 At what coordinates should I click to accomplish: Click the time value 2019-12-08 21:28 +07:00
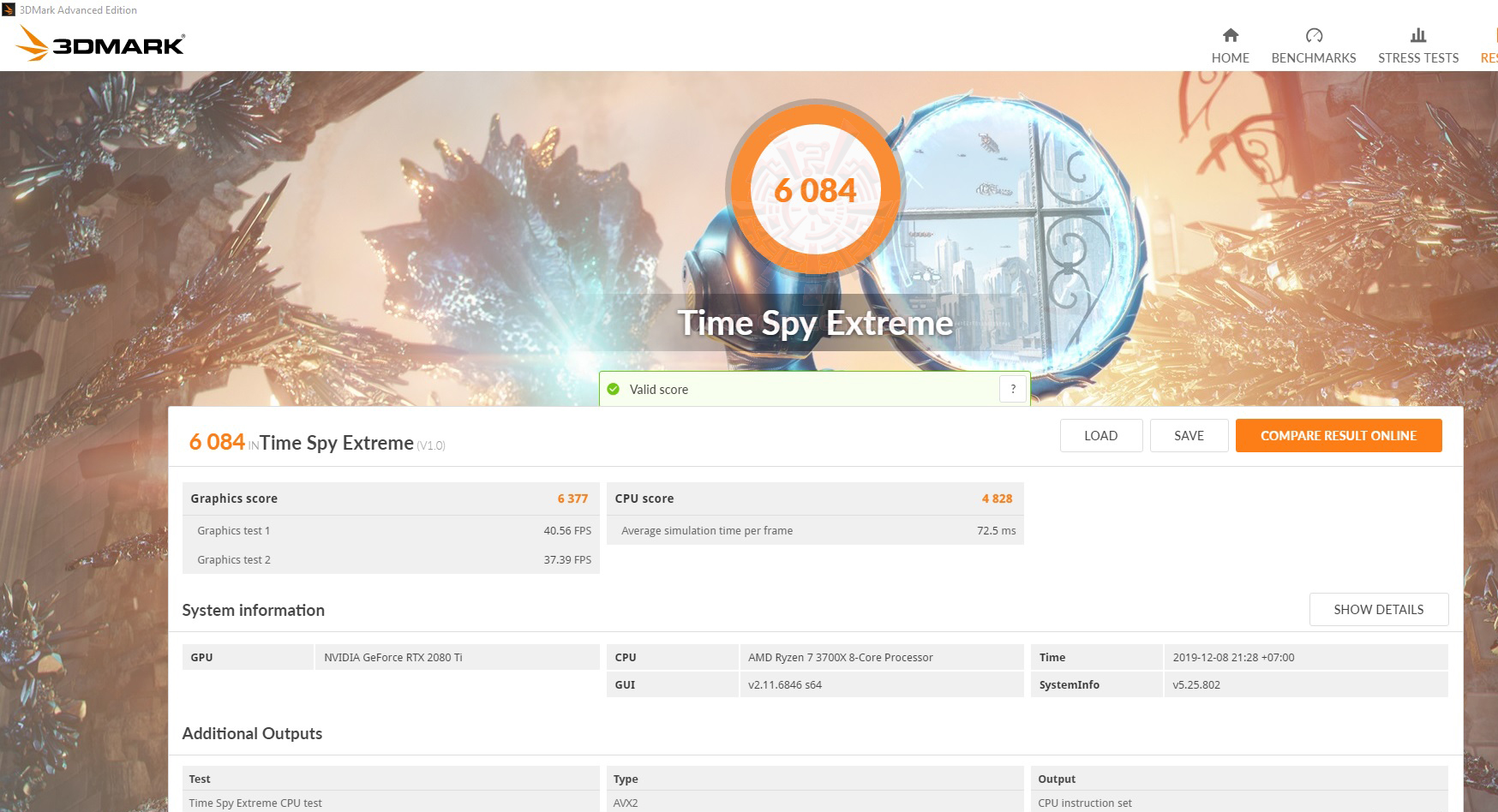point(1233,657)
